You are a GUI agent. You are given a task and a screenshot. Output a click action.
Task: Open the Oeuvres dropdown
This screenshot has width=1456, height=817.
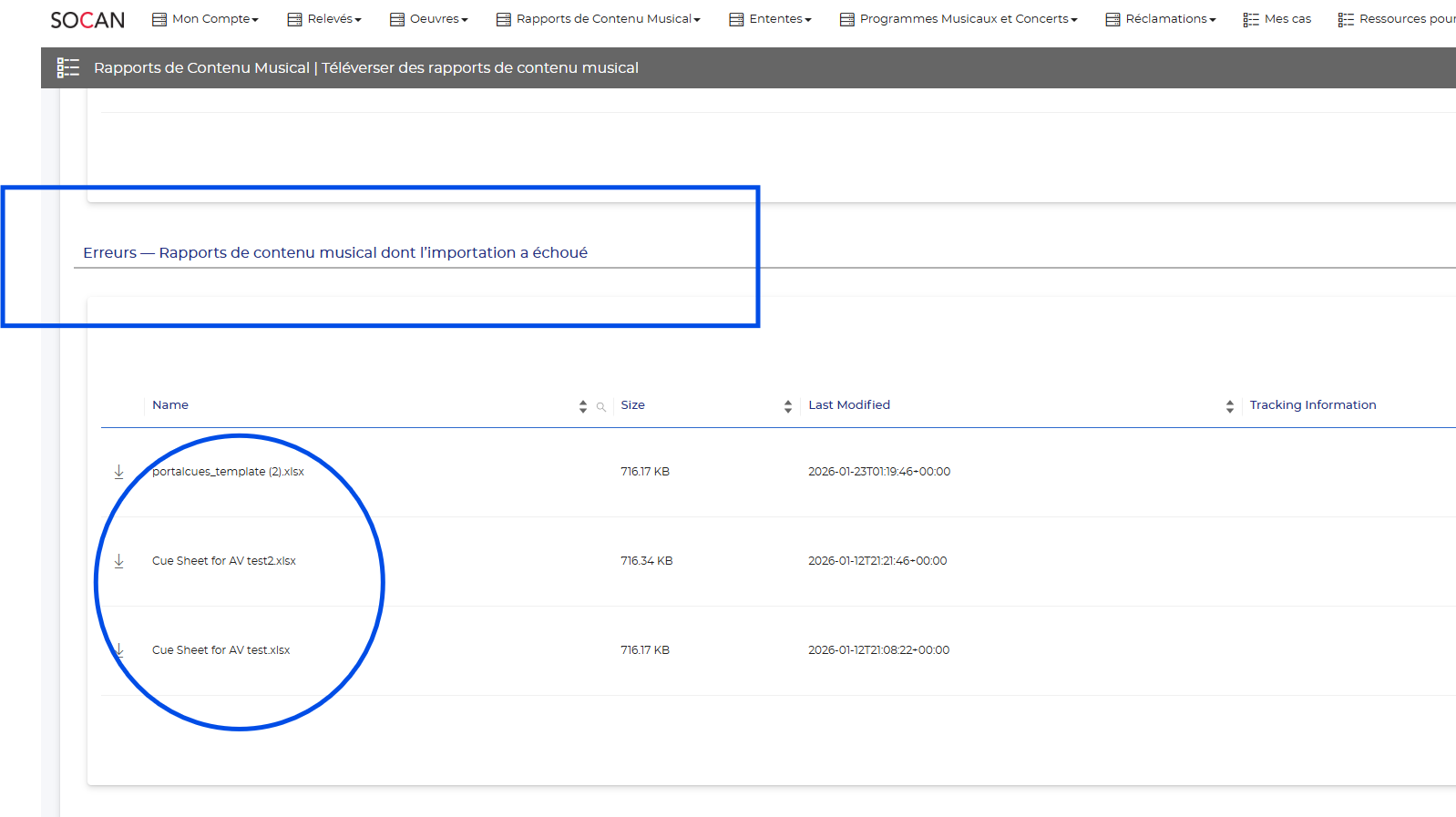(x=428, y=19)
